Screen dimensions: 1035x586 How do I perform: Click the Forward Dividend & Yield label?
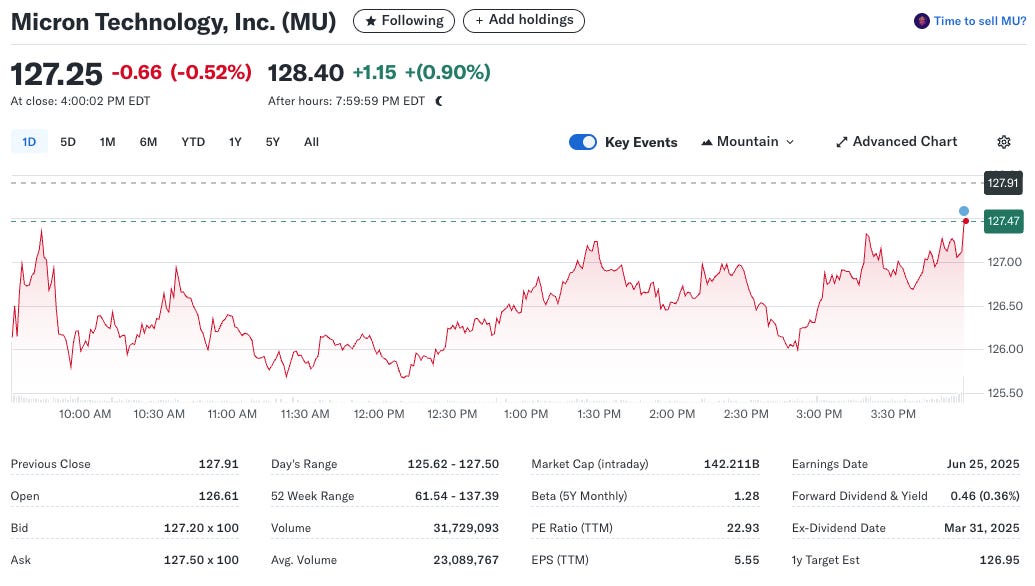coord(859,496)
